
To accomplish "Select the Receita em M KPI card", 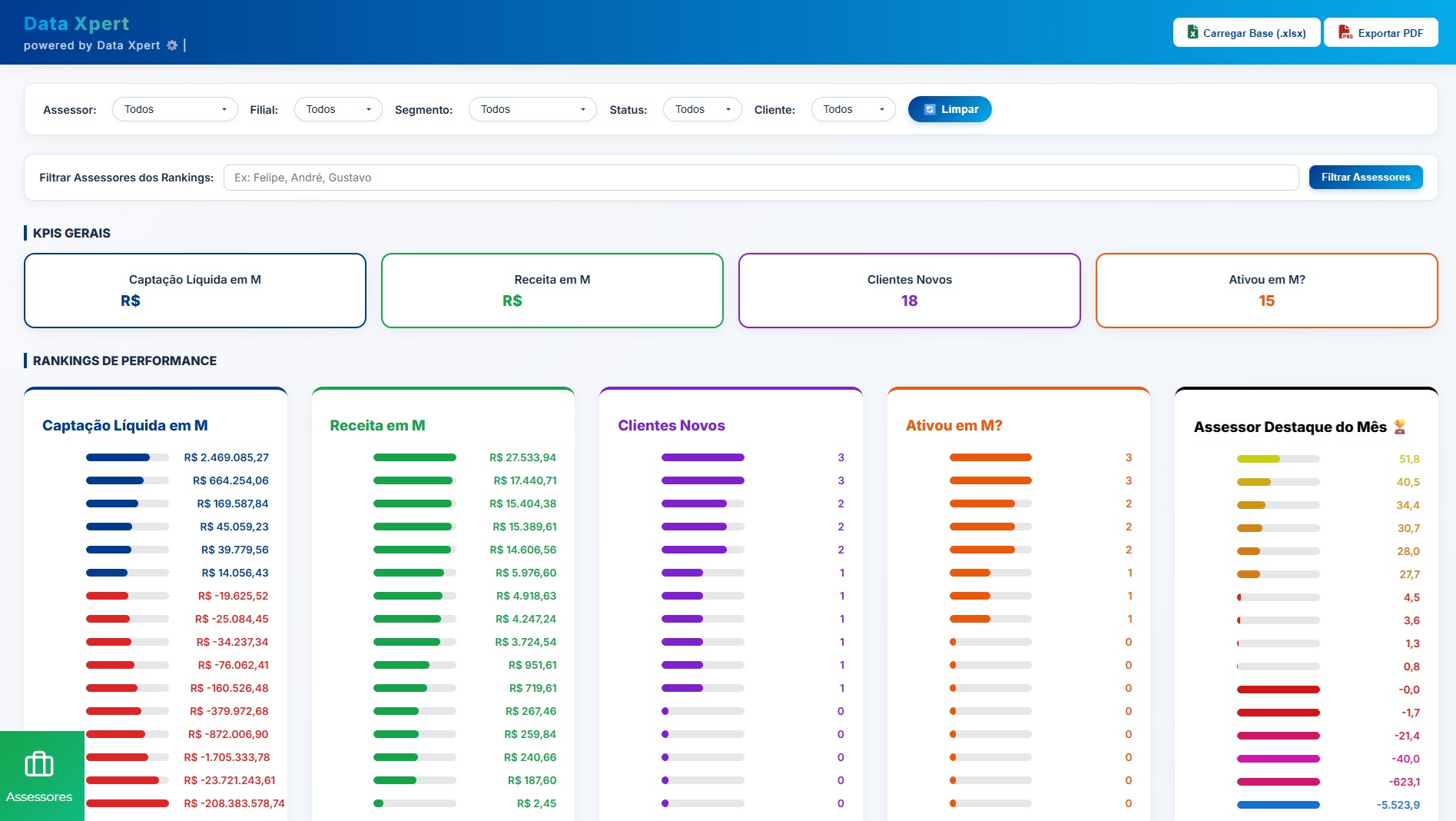I will pyautogui.click(x=552, y=291).
